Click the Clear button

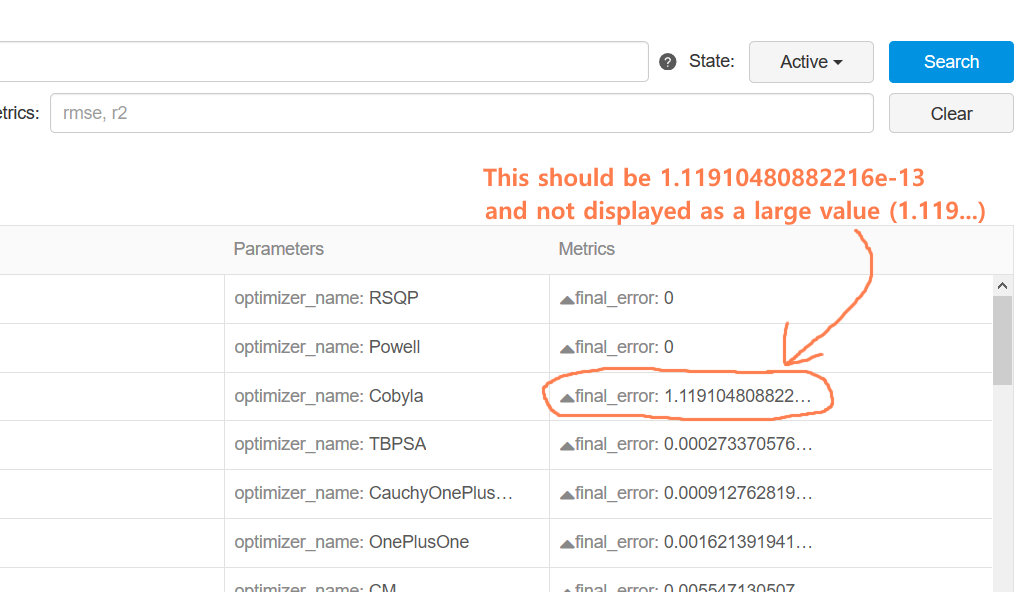click(x=950, y=112)
